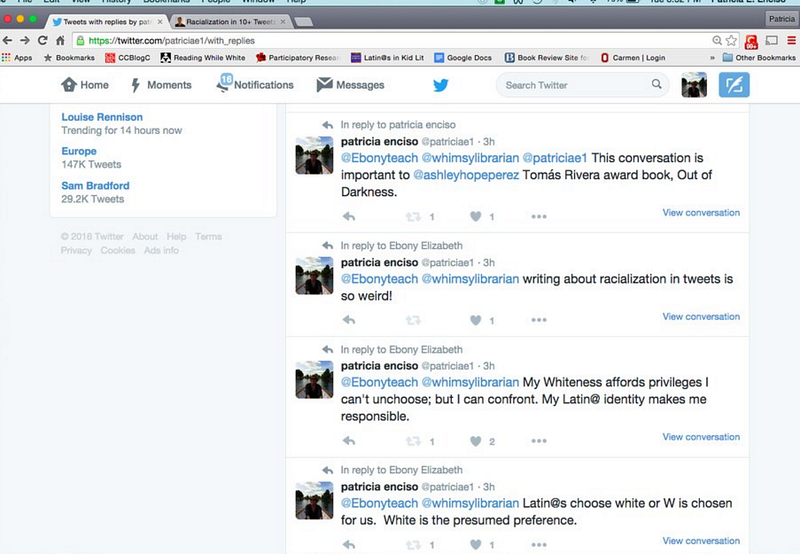Open more options on 'so weird!' tweet
800x554 pixels.
click(539, 320)
